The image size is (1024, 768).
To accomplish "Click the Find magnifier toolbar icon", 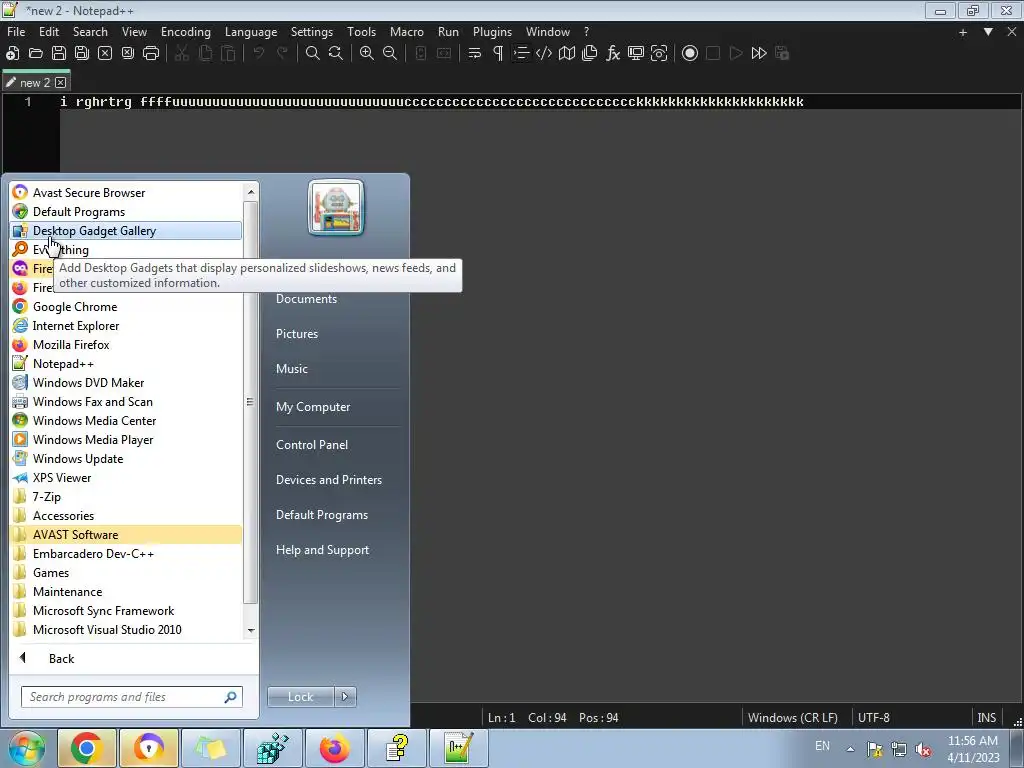I will pyautogui.click(x=313, y=54).
